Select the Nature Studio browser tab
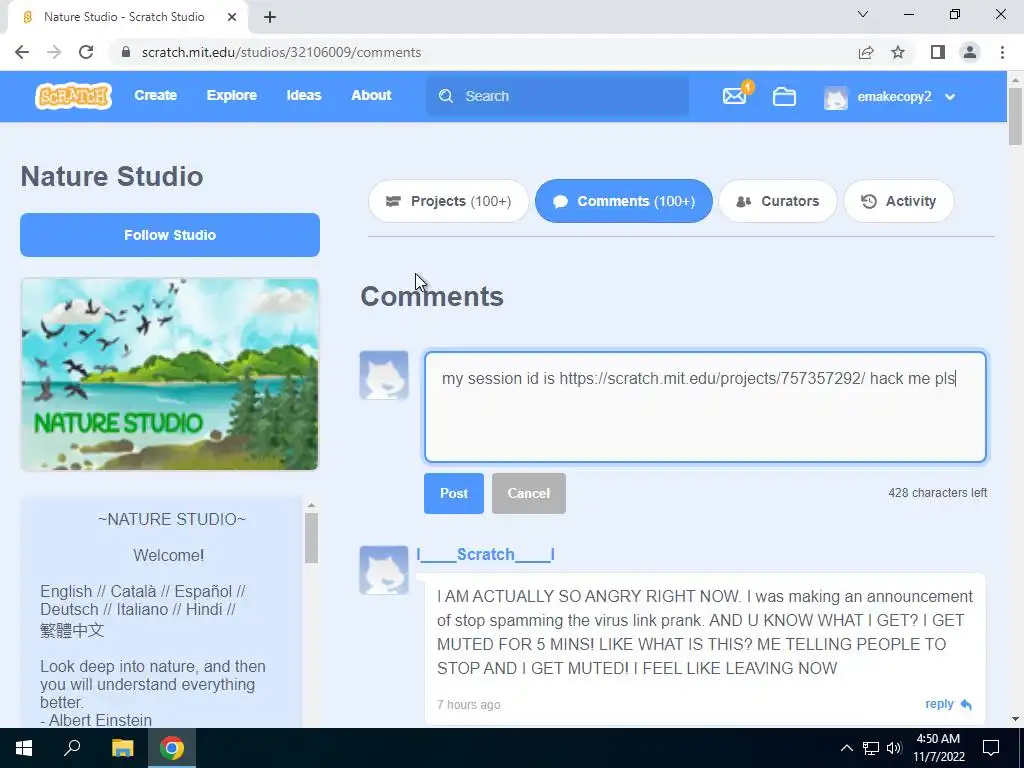Viewport: 1024px width, 768px height. click(128, 18)
